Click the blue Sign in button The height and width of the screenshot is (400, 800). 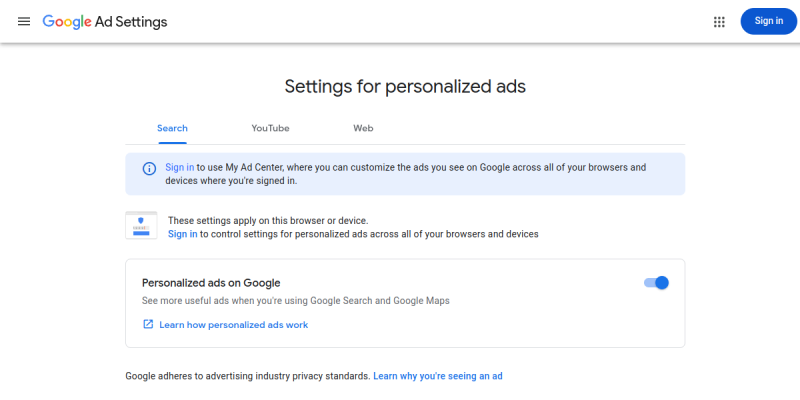click(x=769, y=21)
